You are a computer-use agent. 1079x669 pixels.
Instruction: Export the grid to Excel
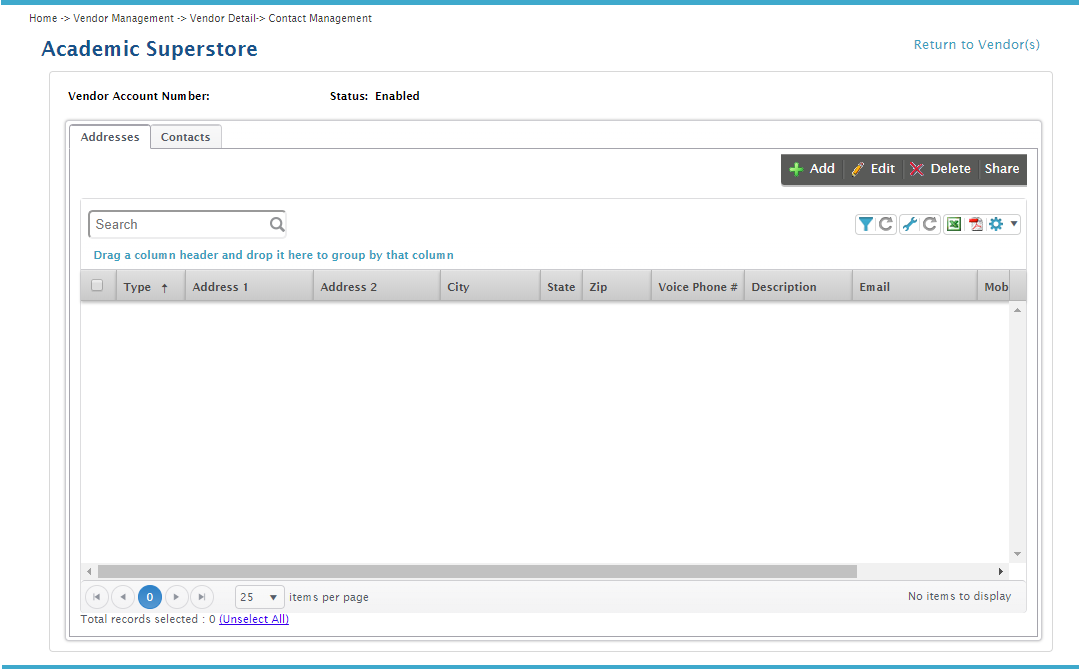point(954,224)
